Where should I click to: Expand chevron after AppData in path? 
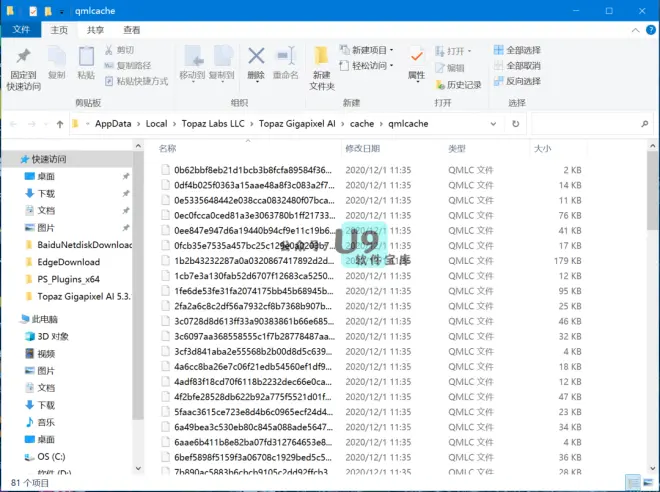point(138,124)
